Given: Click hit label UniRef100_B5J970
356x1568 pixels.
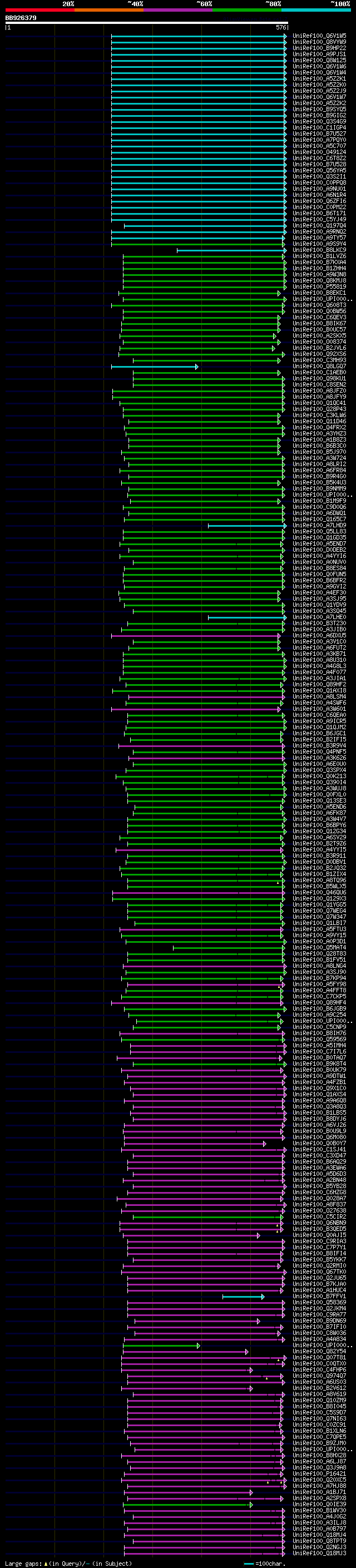Looking at the screenshot, I should click(x=319, y=452).
